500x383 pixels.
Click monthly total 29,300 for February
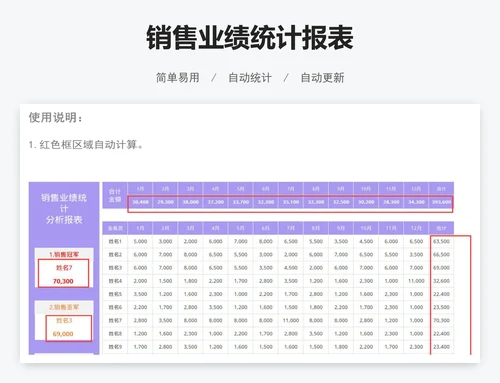(x=165, y=202)
